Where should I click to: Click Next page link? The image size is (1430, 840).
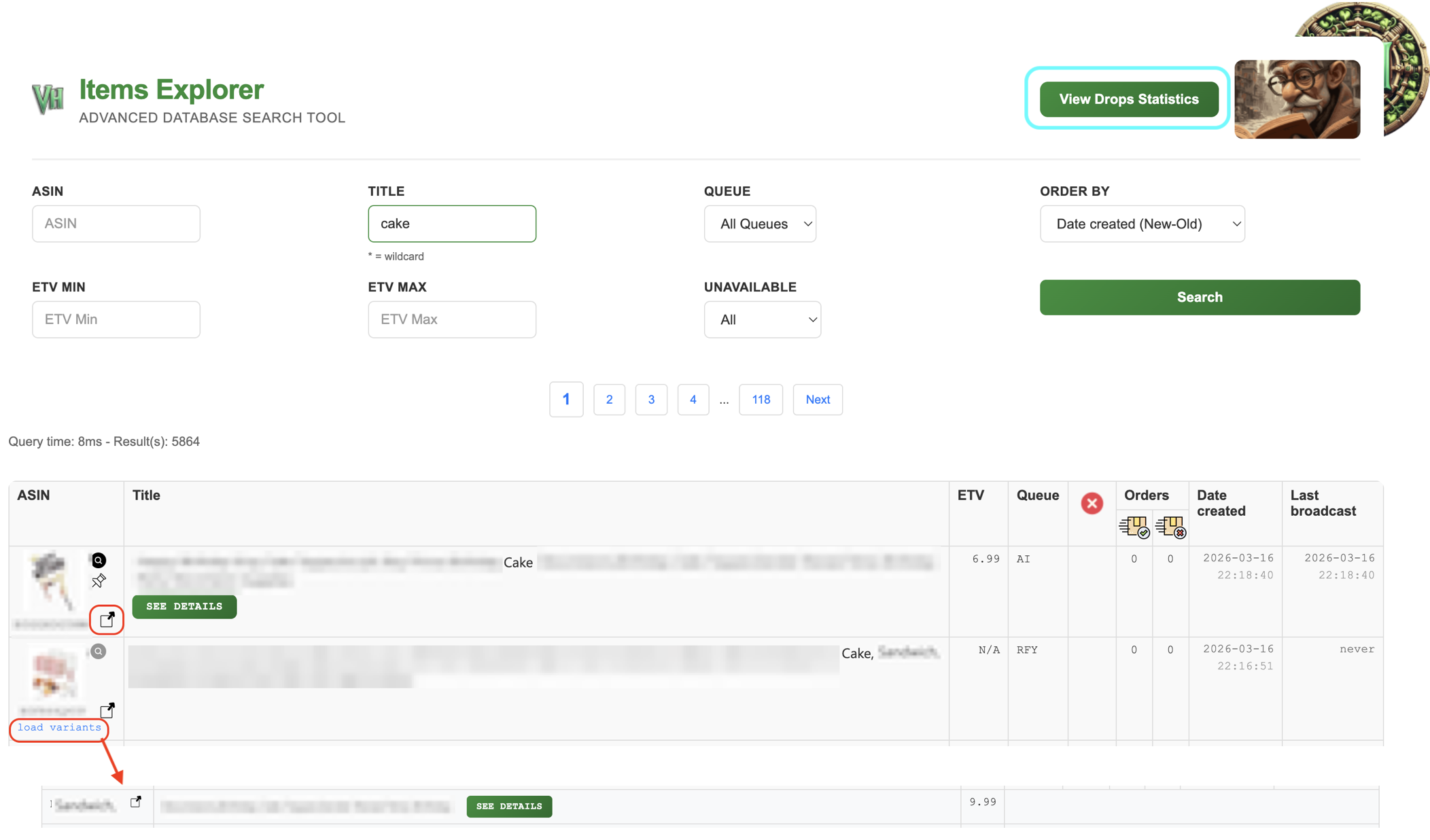tap(818, 400)
